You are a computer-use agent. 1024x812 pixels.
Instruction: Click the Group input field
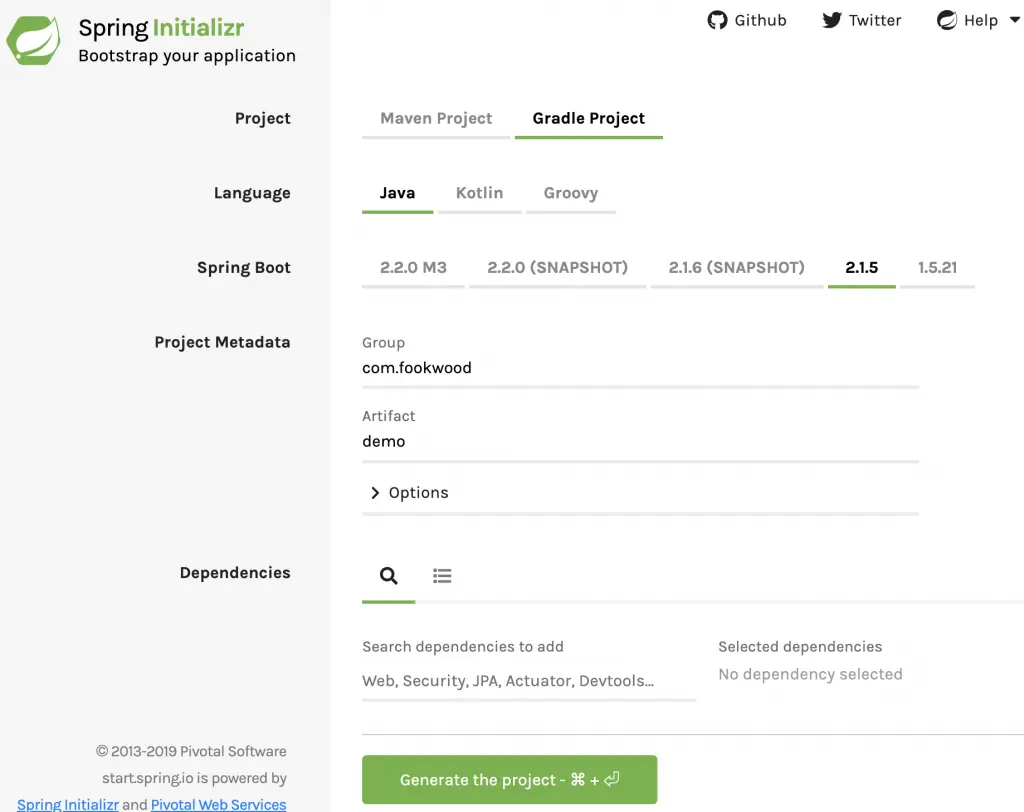640,368
